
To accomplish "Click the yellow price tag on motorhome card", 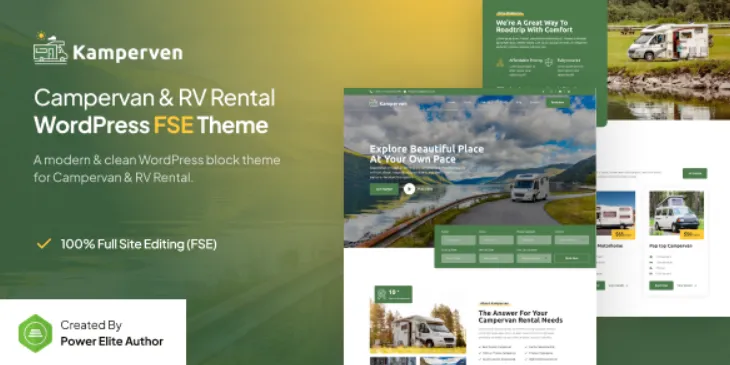I will pyautogui.click(x=623, y=234).
